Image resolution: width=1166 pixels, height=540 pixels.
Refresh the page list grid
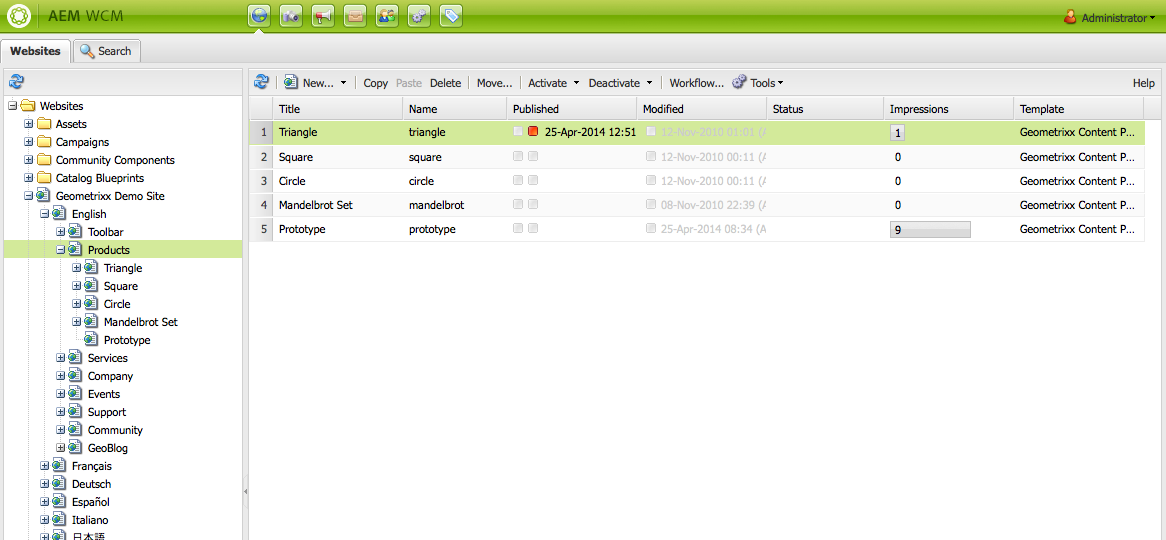(x=262, y=83)
